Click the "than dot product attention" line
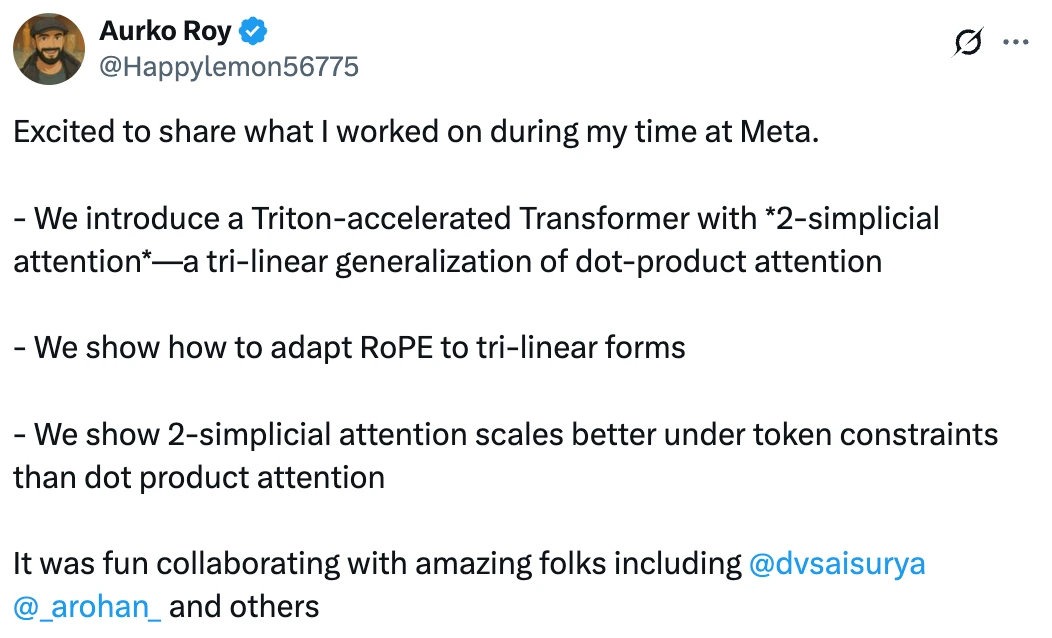This screenshot has width=1052, height=638. (x=199, y=477)
